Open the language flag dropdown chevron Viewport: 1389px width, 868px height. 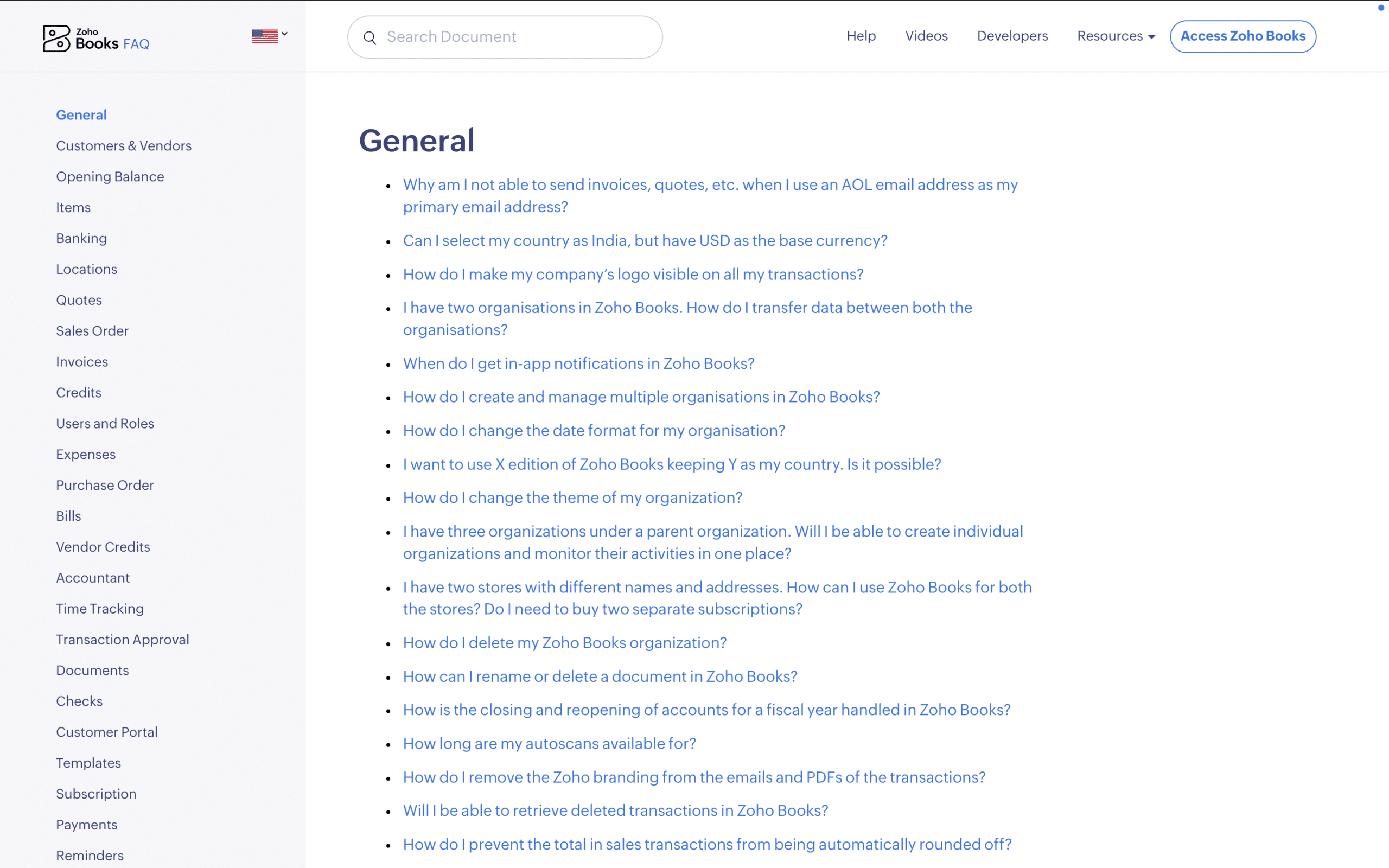point(284,34)
